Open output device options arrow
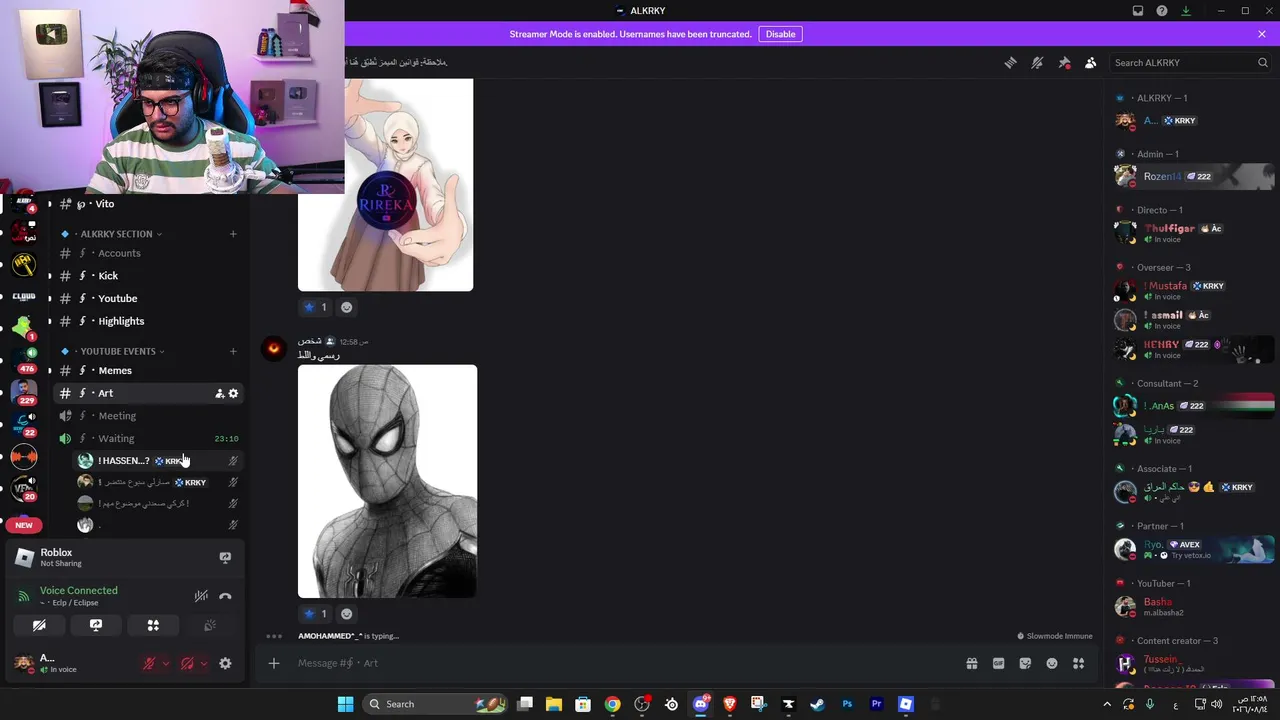 204,664
